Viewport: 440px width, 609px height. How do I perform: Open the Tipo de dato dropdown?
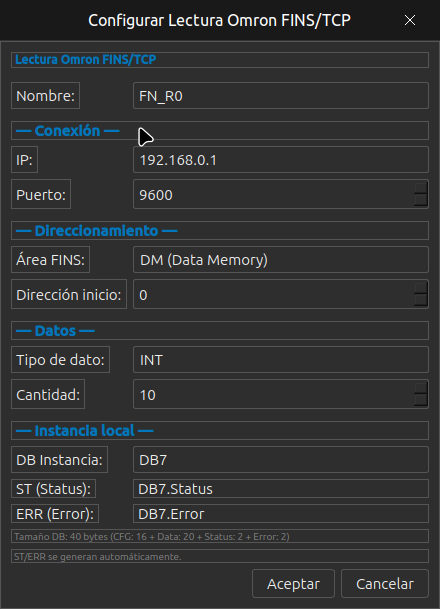[x=281, y=360]
